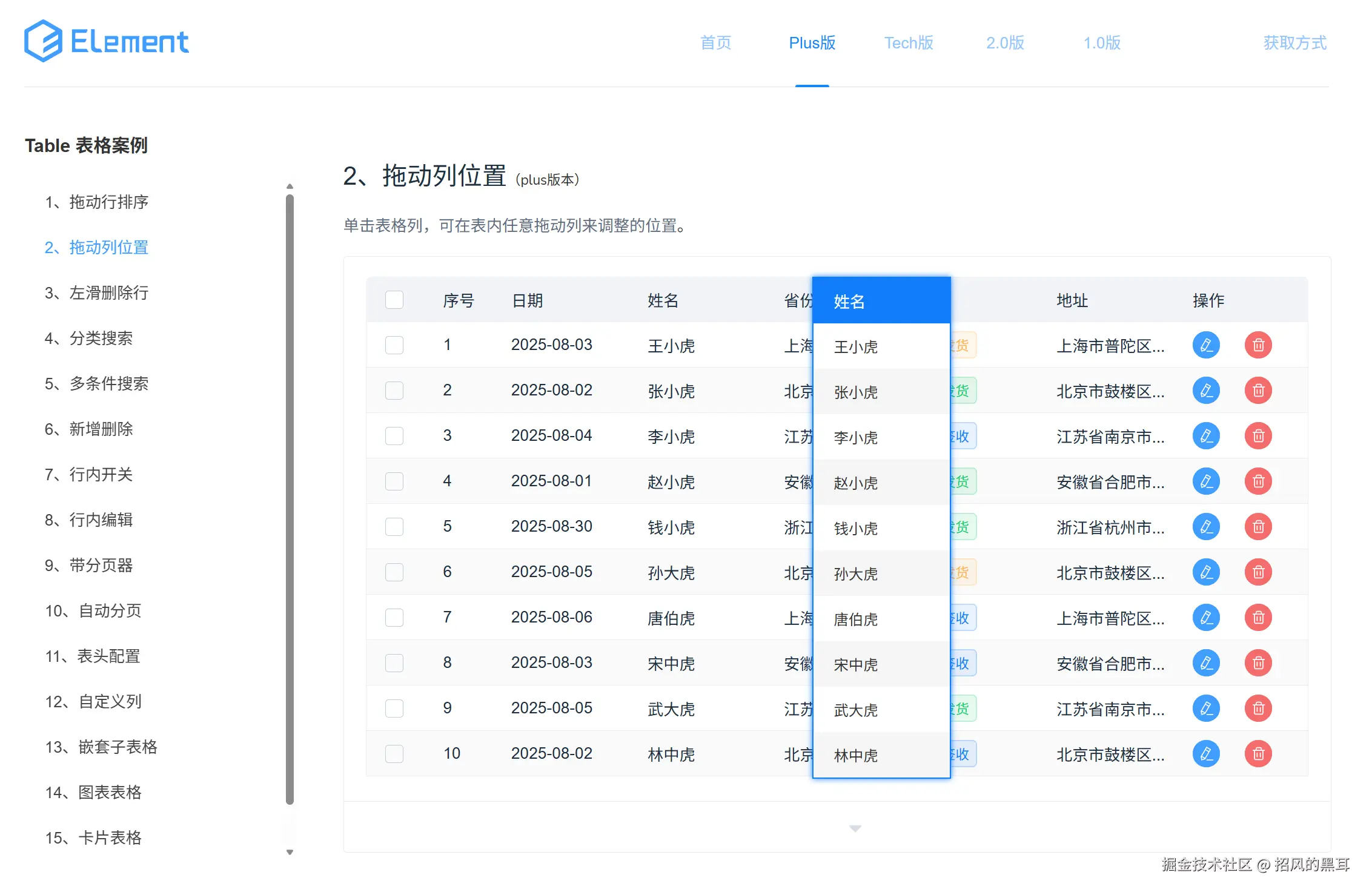Edit the 王小虎 record with the pencil icon

click(x=1206, y=345)
